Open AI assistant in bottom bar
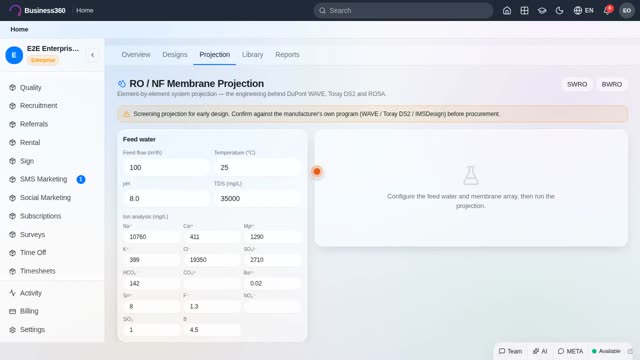This screenshot has height=360, width=640. point(540,351)
